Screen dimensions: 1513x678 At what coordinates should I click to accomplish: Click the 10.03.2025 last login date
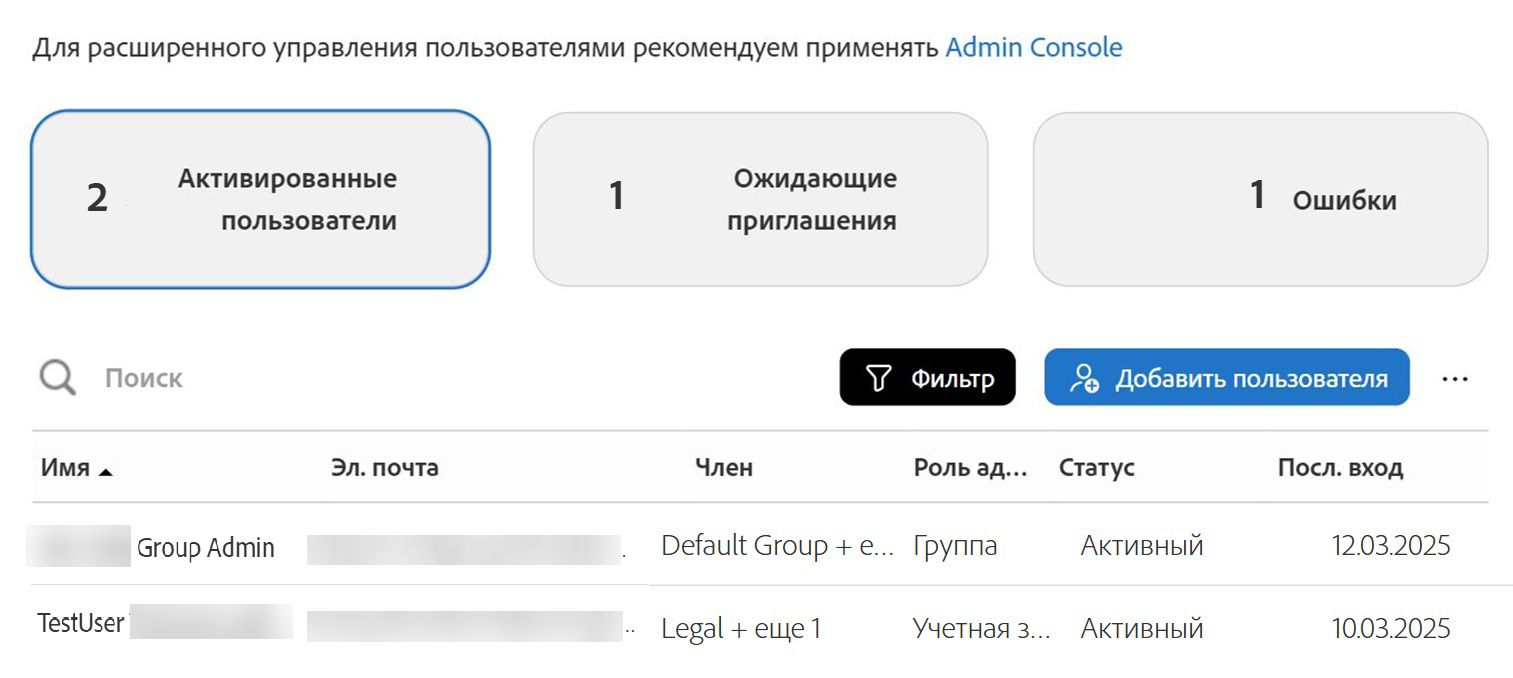1391,629
